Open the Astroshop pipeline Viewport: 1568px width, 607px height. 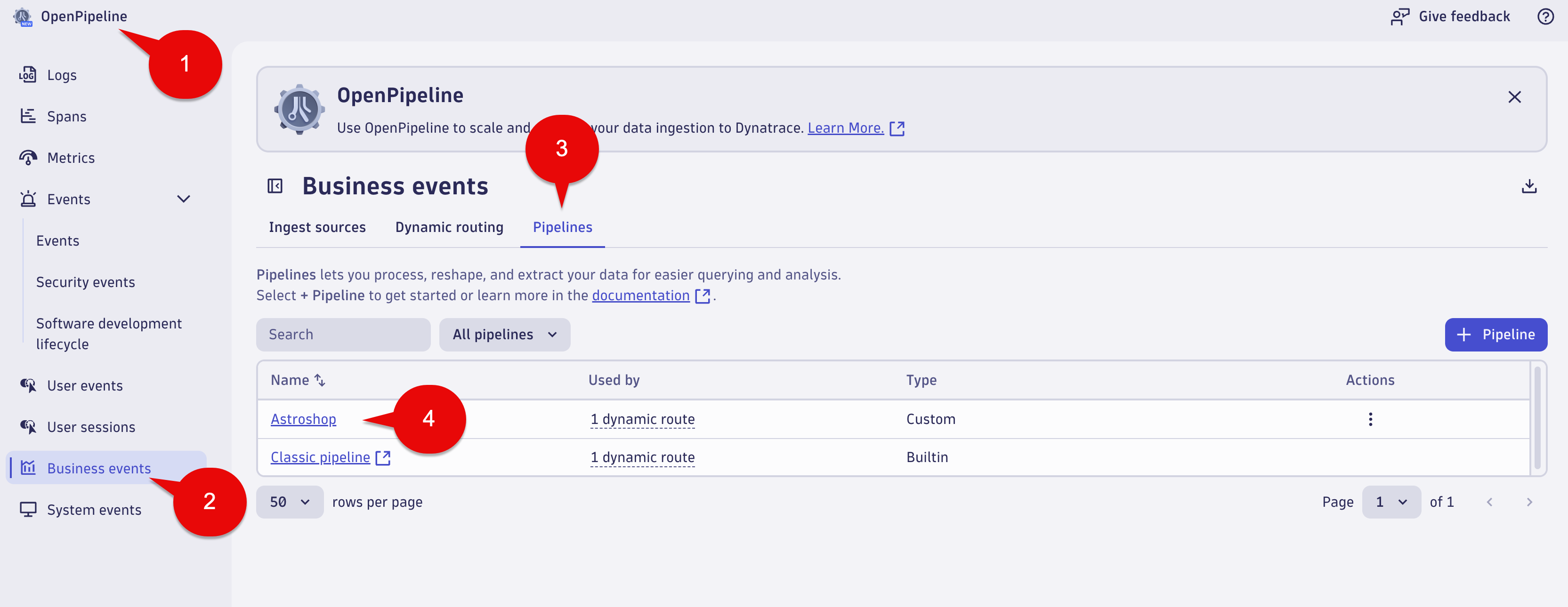coord(303,419)
